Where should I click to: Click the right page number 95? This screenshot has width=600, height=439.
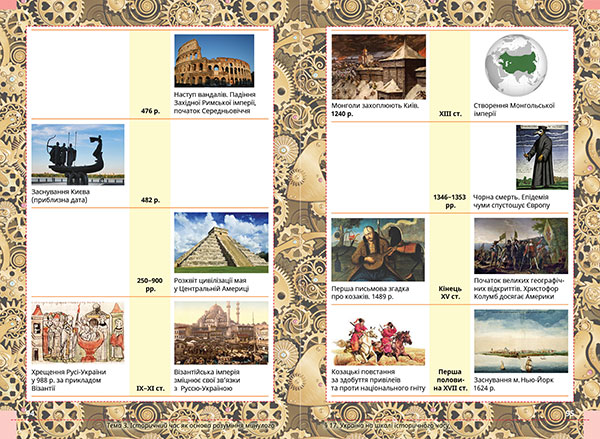pos(570,414)
